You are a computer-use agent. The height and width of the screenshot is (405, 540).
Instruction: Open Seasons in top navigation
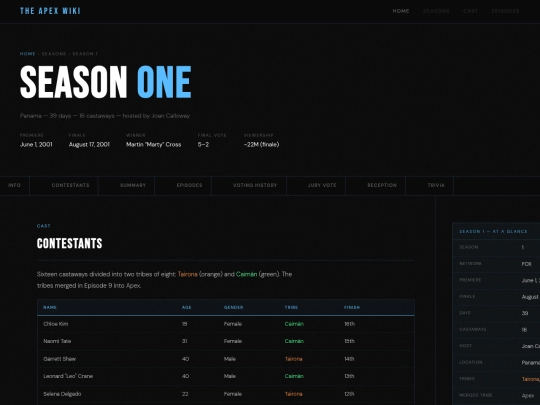(x=436, y=11)
